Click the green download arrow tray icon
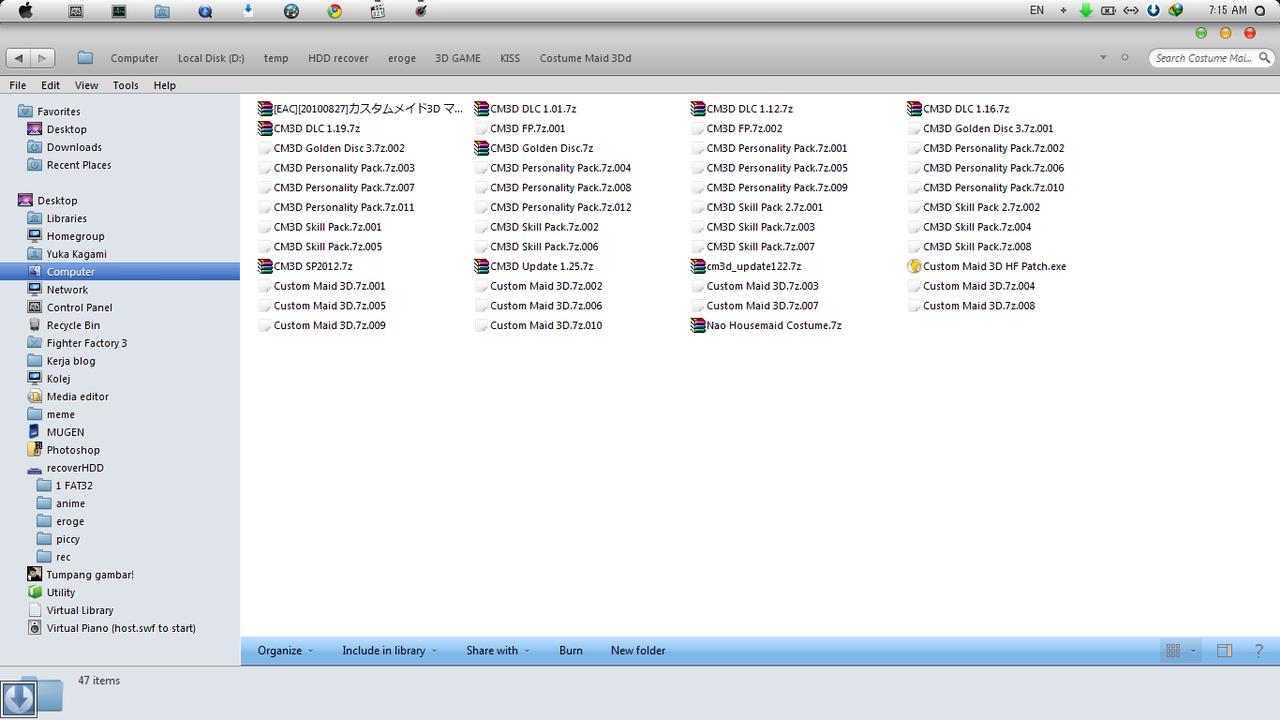This screenshot has width=1280, height=720. point(1085,10)
